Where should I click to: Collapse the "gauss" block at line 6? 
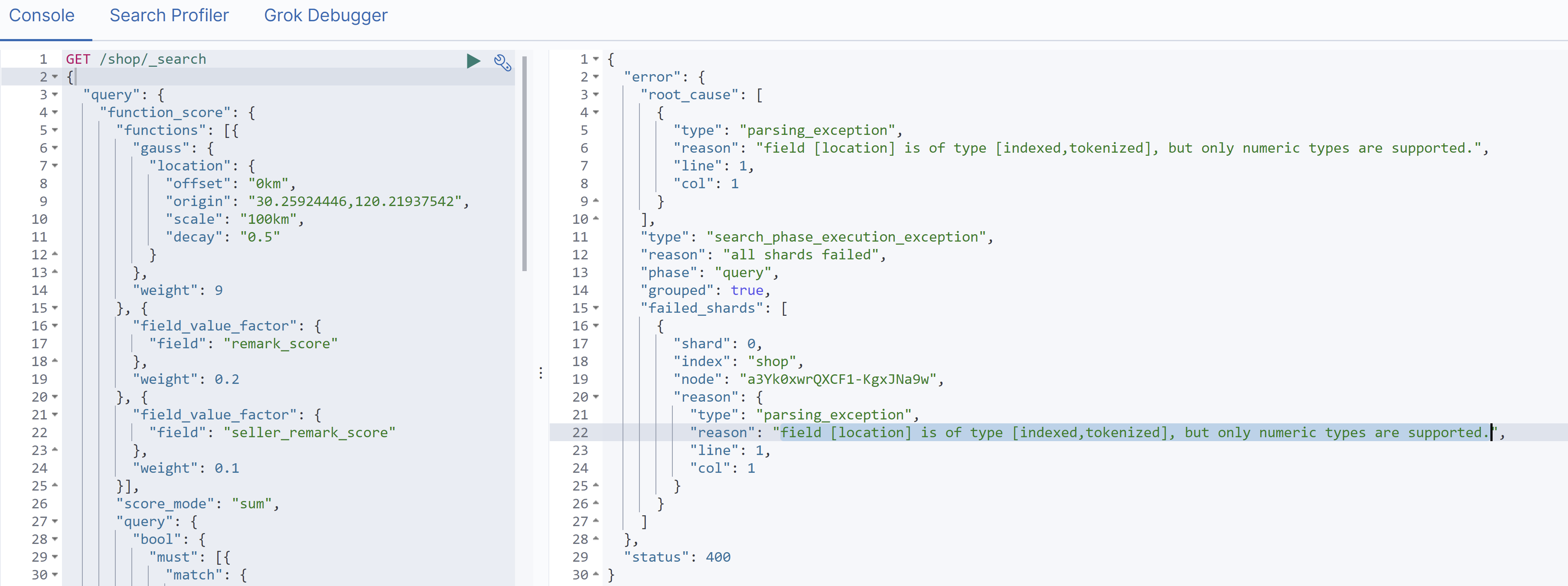coord(55,148)
